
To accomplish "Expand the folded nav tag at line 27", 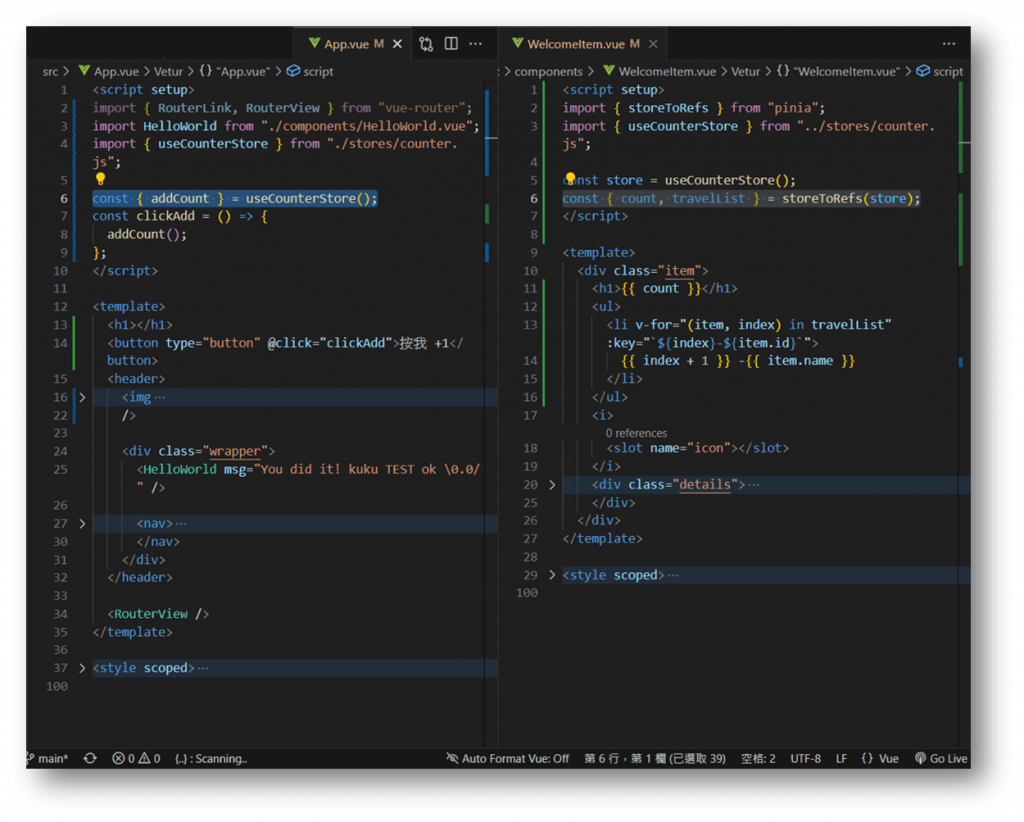I will click(82, 524).
